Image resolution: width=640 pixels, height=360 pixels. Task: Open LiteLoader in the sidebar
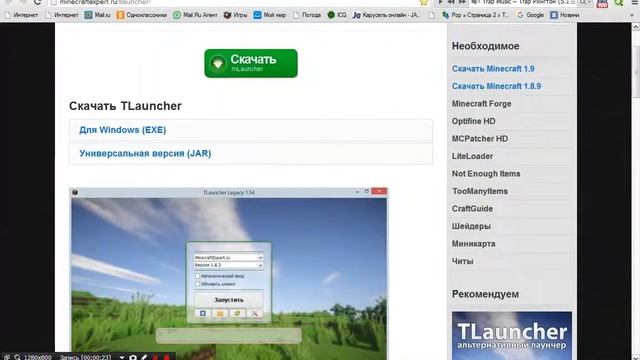(x=472, y=156)
